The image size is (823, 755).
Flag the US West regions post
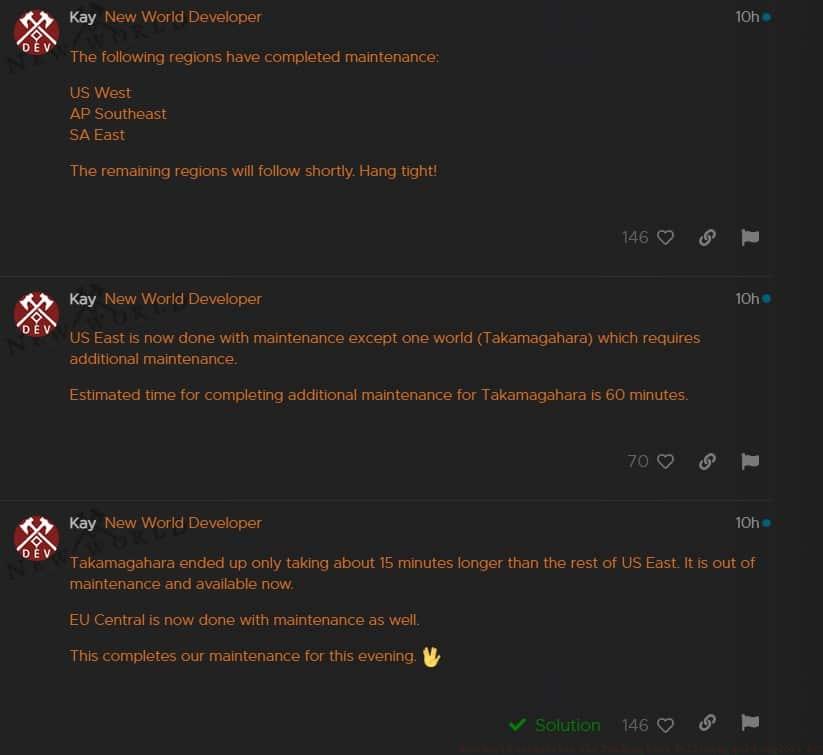pos(750,238)
